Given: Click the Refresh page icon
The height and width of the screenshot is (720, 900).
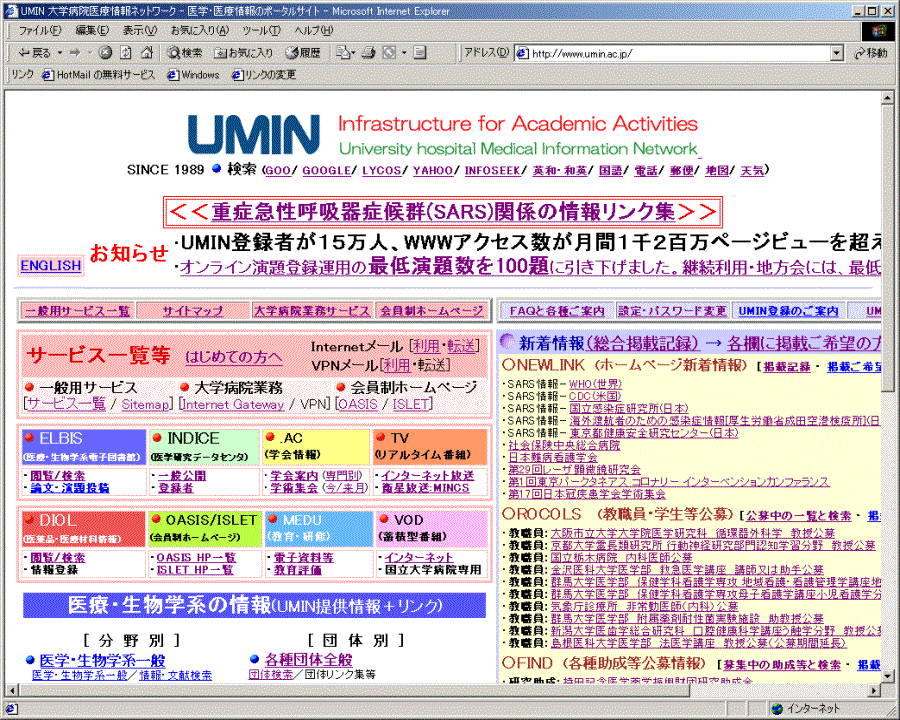Looking at the screenshot, I should coord(123,53).
